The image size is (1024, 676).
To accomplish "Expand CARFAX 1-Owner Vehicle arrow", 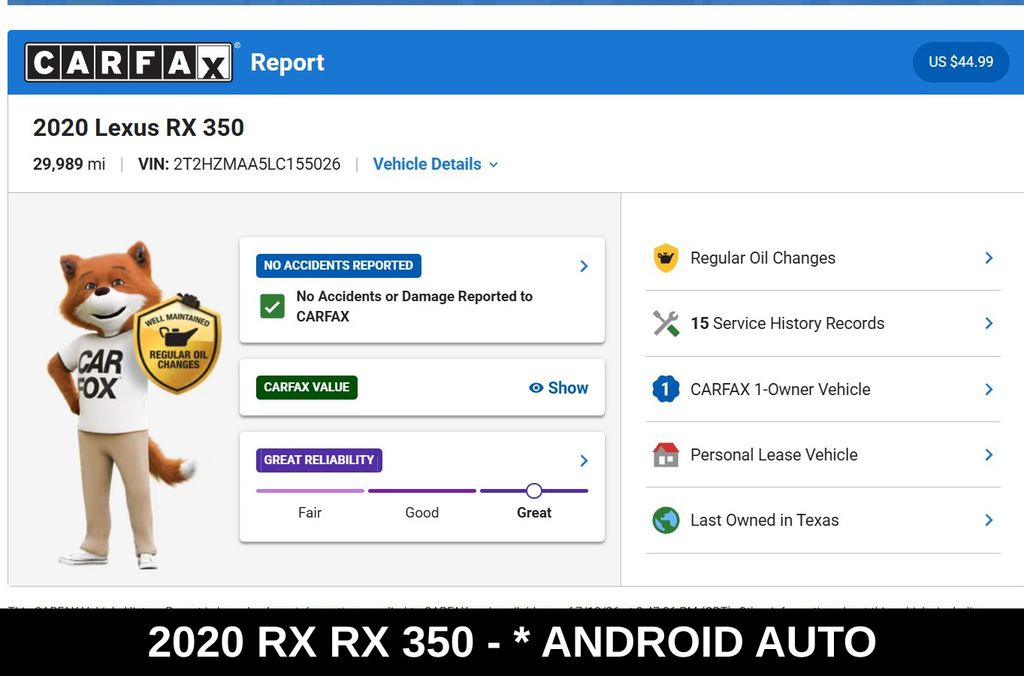I will pyautogui.click(x=989, y=389).
